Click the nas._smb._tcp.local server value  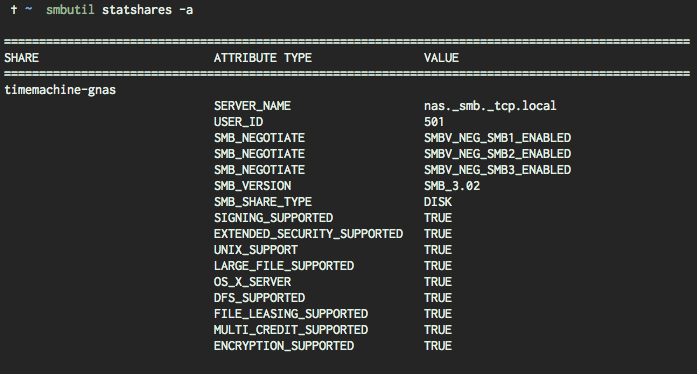click(490, 106)
